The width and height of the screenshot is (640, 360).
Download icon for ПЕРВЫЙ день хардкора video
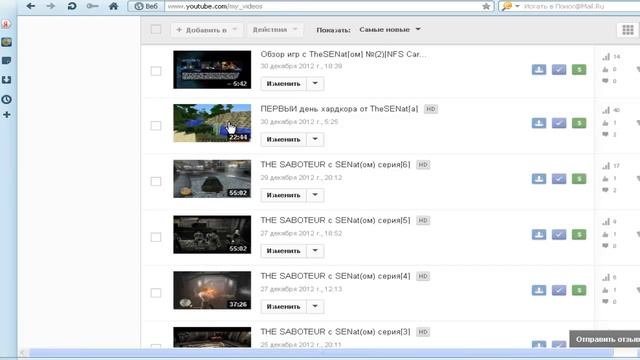[539, 123]
